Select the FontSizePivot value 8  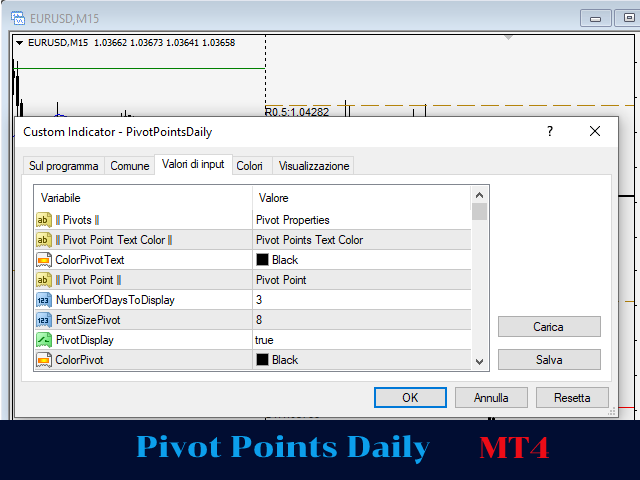(x=259, y=320)
